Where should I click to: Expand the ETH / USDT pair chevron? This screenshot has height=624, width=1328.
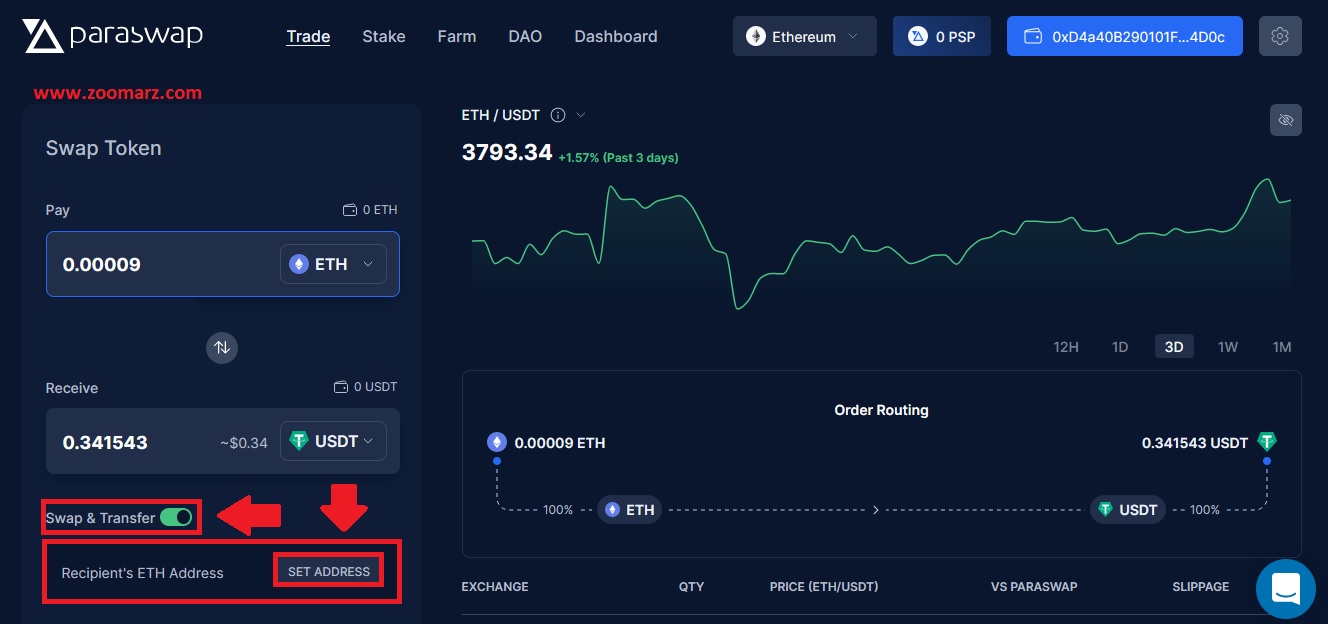581,115
